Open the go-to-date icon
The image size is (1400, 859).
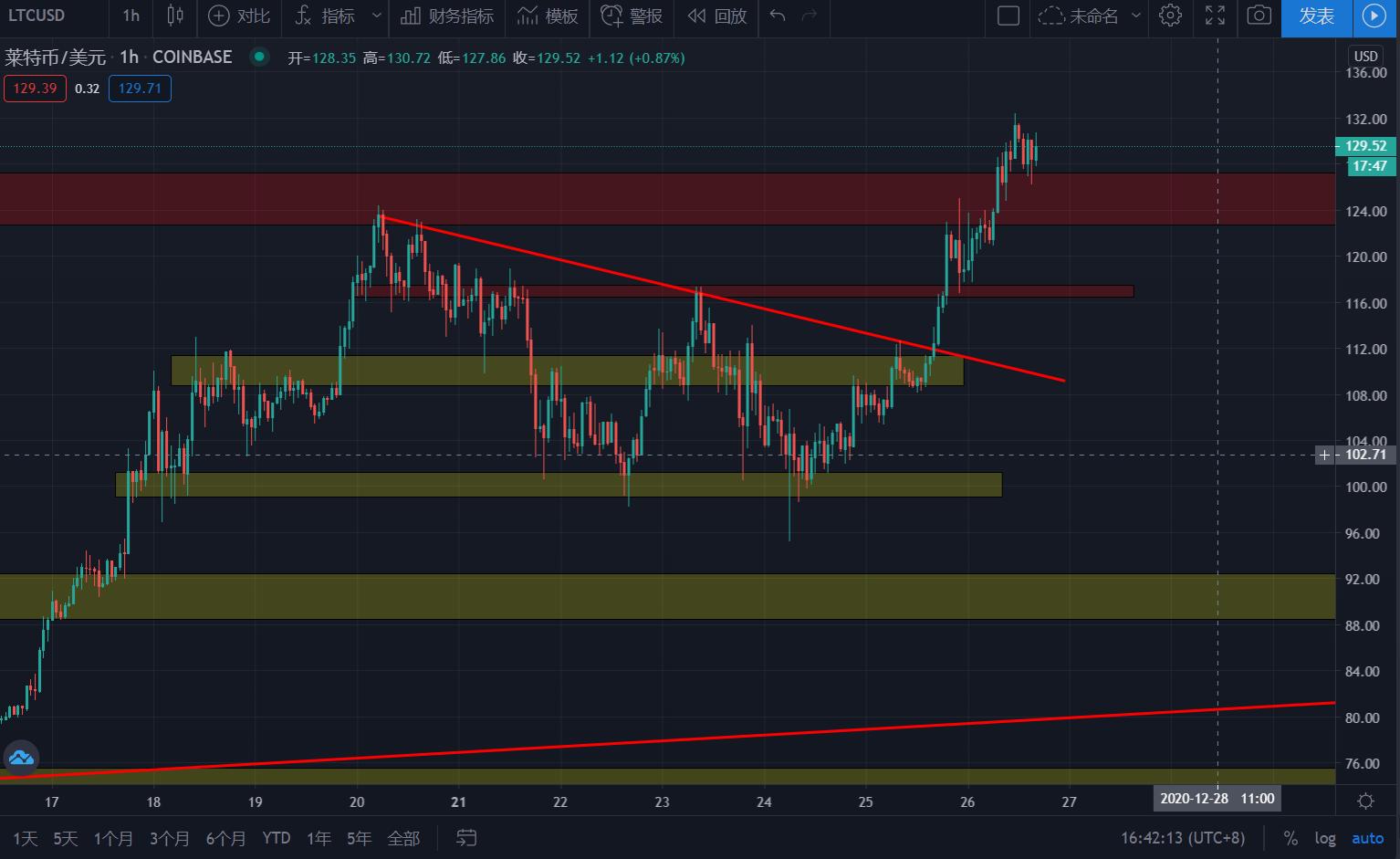click(466, 837)
